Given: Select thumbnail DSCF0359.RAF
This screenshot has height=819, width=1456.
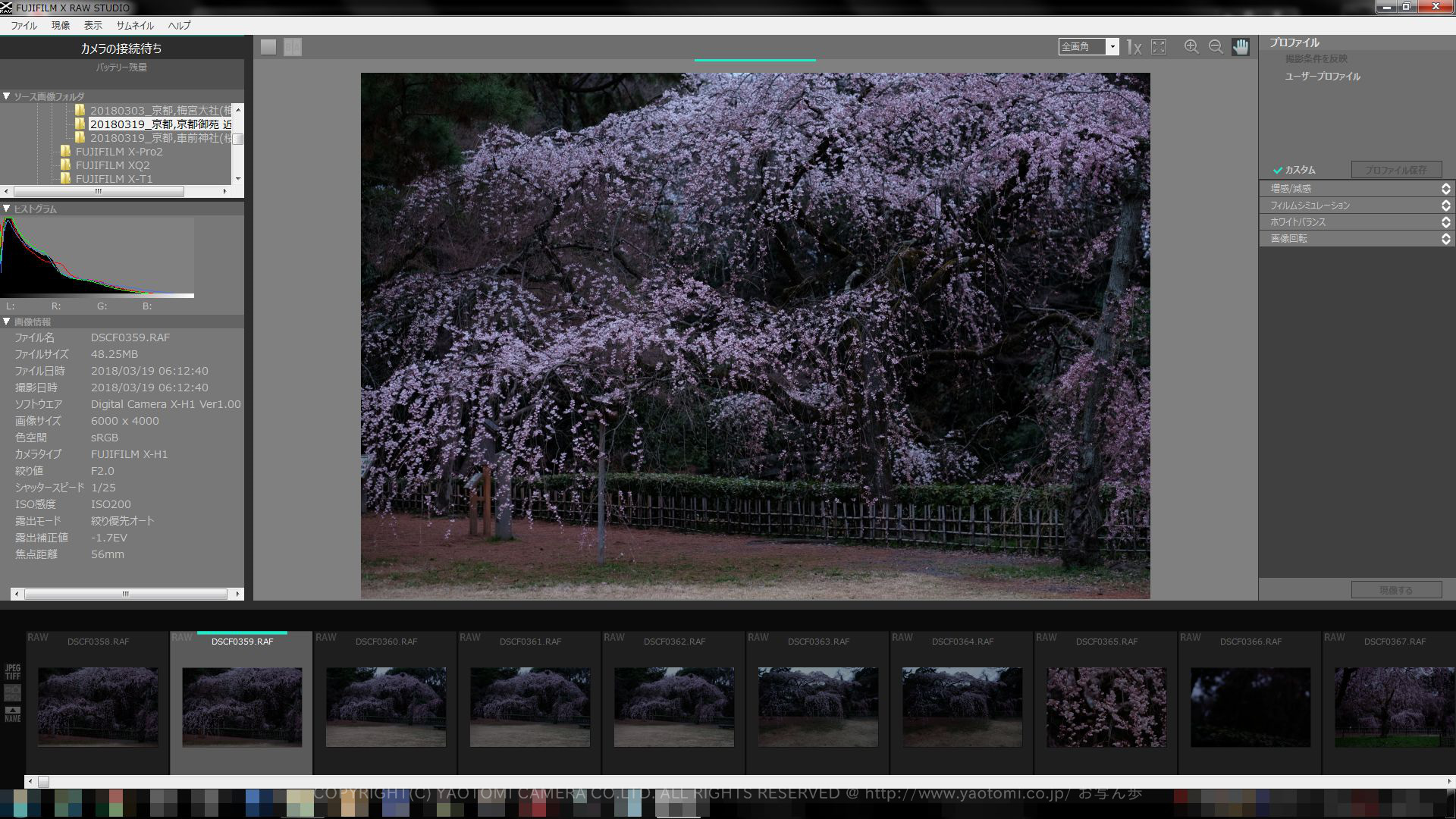Looking at the screenshot, I should click(242, 702).
